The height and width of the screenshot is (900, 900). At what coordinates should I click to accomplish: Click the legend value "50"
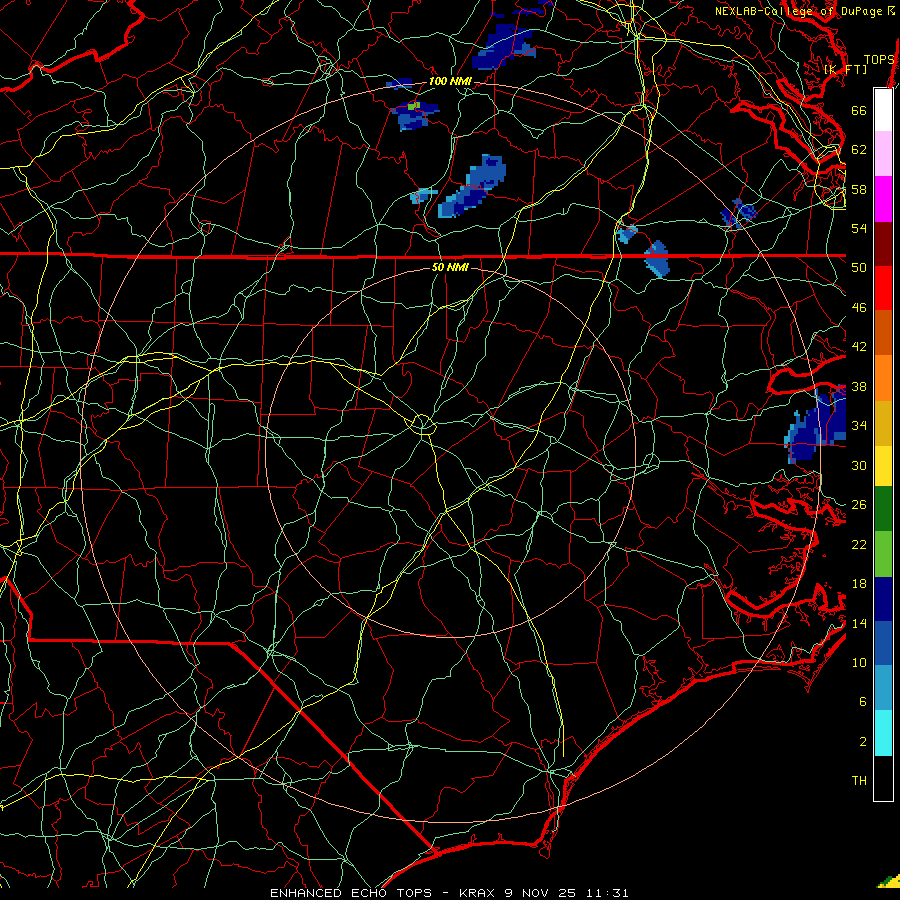point(859,268)
